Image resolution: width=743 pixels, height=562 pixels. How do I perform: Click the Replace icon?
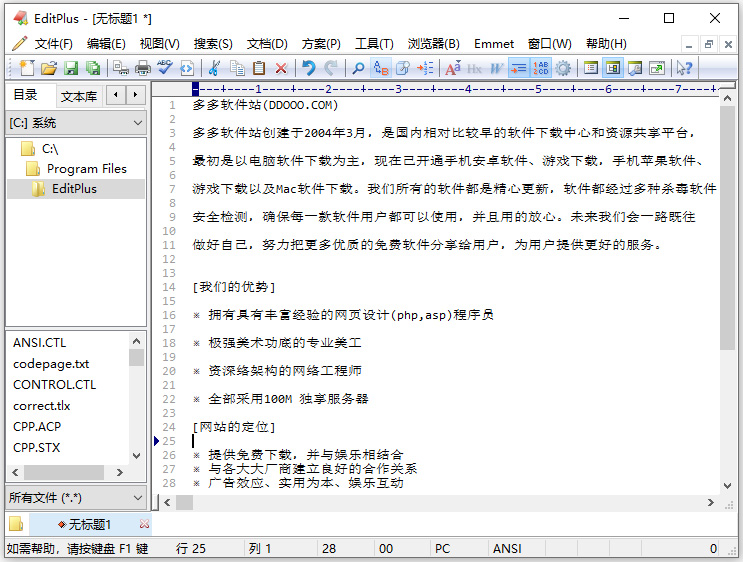381,68
